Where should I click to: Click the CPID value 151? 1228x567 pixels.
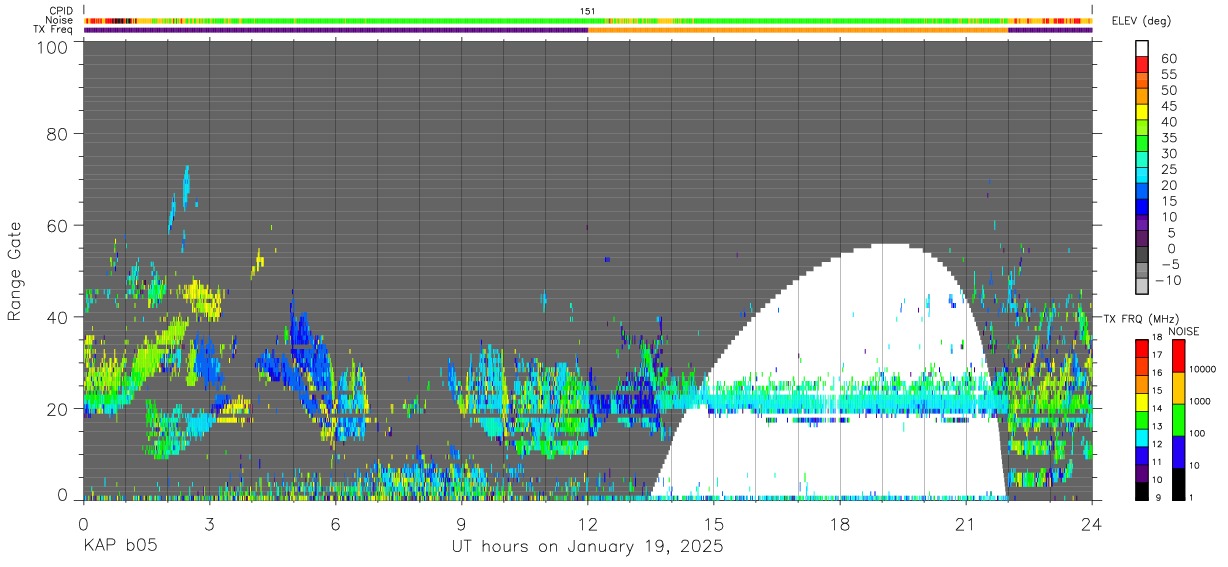[587, 11]
